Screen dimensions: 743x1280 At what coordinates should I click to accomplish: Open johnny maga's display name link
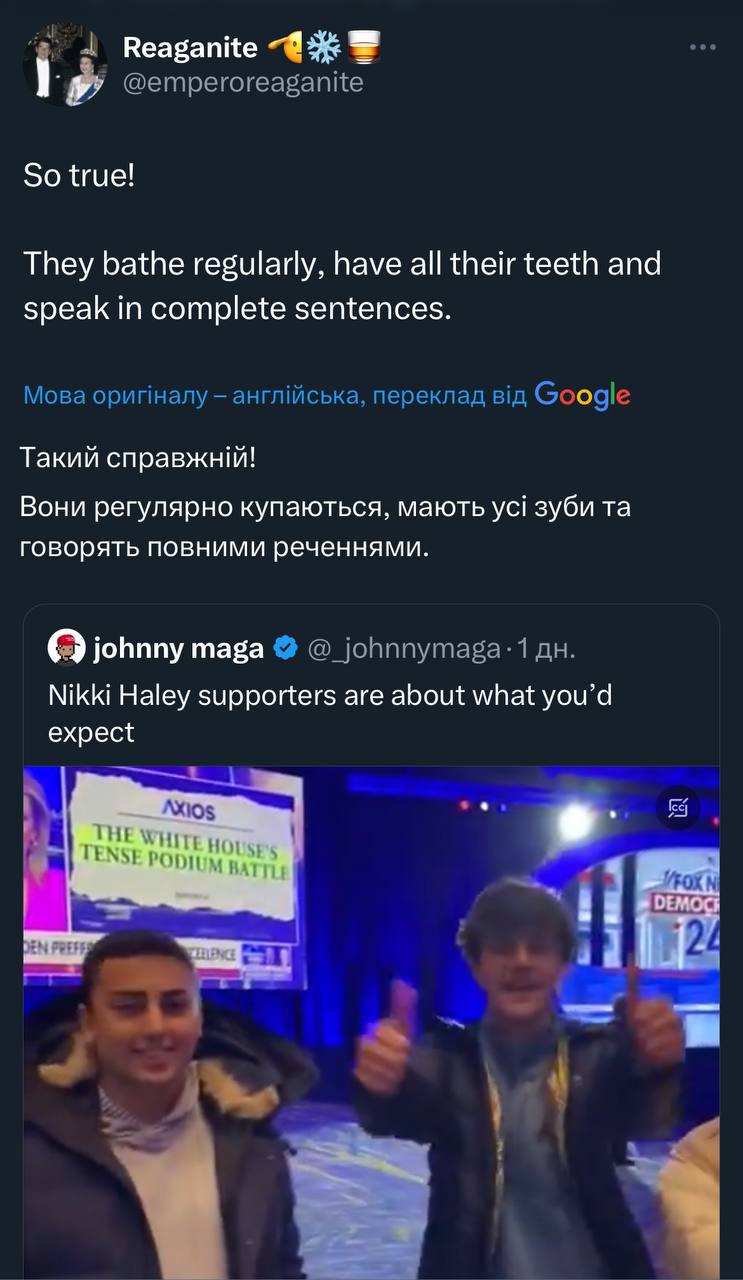tap(178, 649)
